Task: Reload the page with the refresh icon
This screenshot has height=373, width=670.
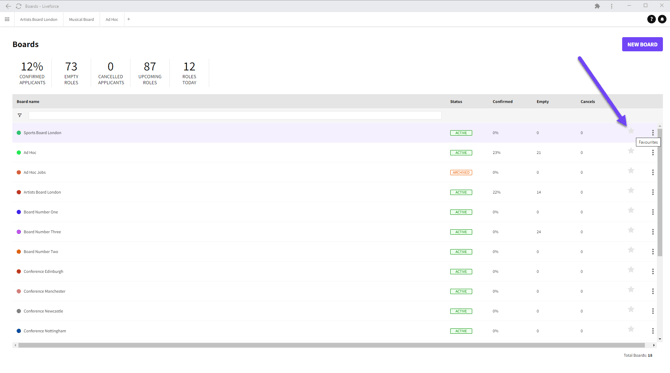Action: pos(18,6)
